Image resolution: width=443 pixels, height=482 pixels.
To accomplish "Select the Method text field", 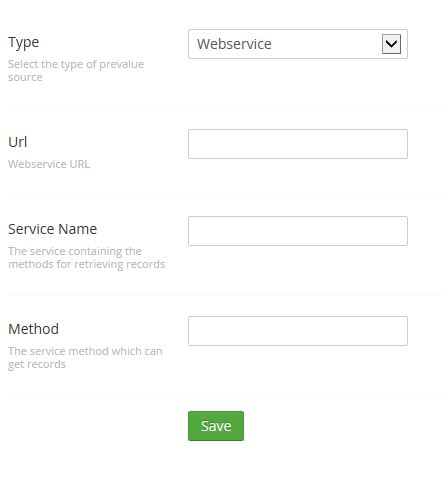I will coord(298,331).
